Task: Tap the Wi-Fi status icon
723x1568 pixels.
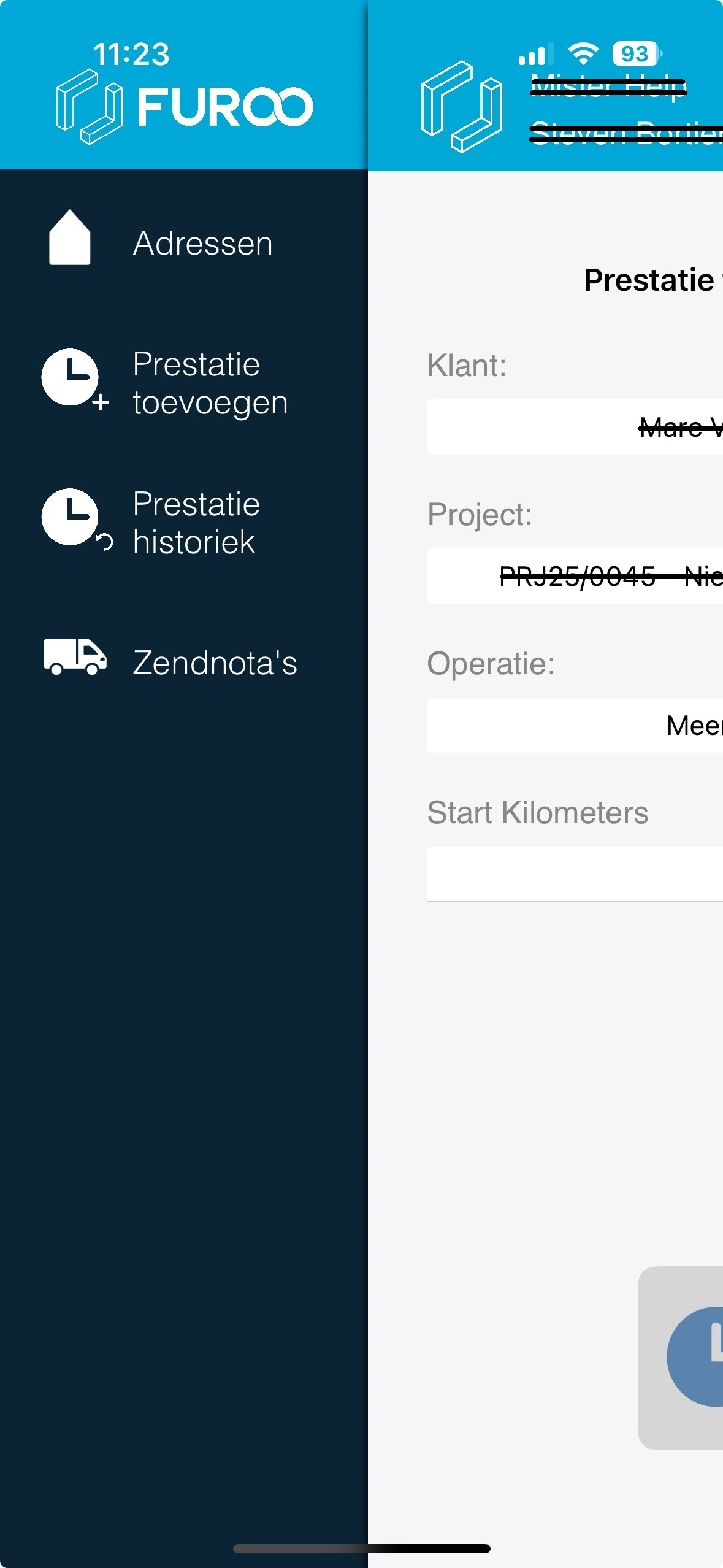Action: click(x=583, y=54)
